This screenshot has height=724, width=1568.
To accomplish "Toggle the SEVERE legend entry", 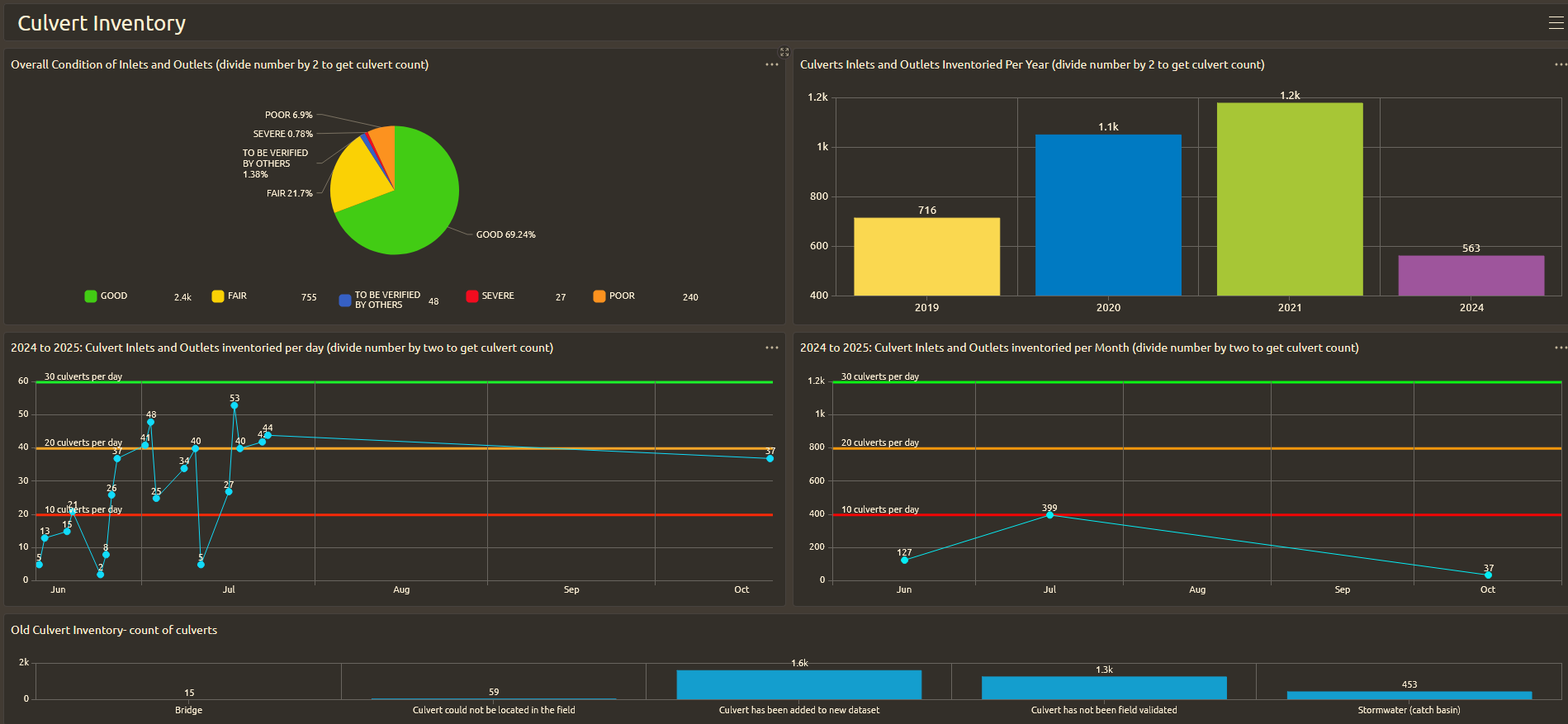I will point(490,296).
